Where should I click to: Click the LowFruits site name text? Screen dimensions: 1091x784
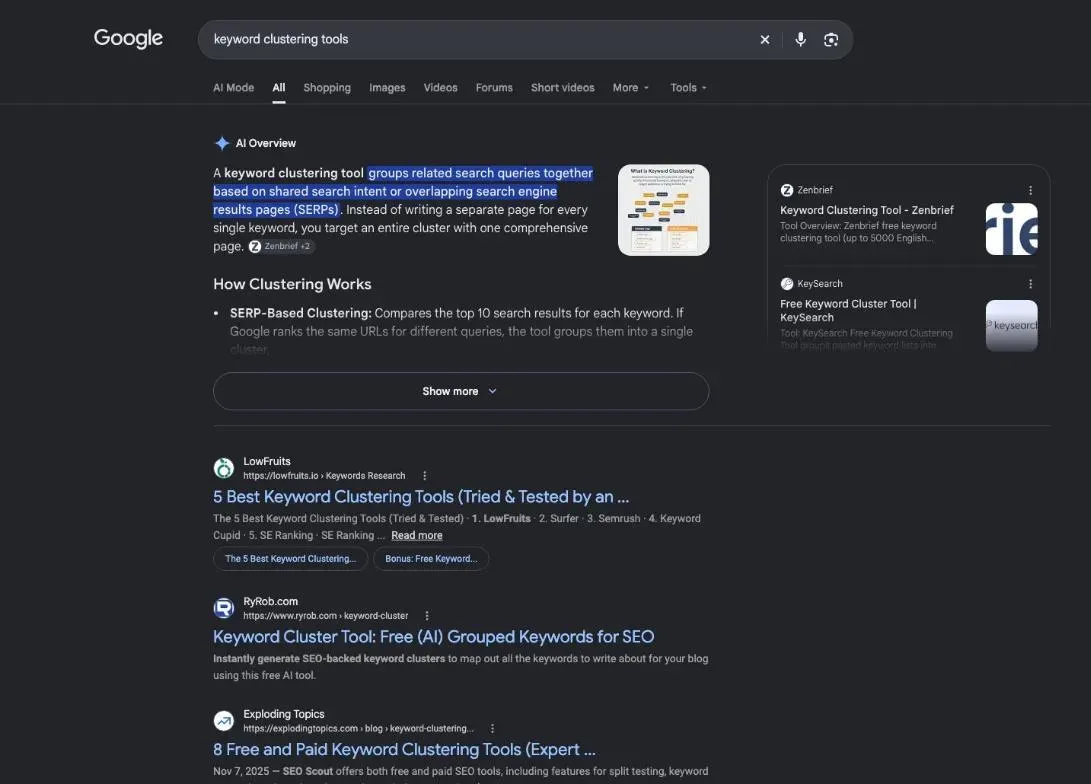pos(266,461)
